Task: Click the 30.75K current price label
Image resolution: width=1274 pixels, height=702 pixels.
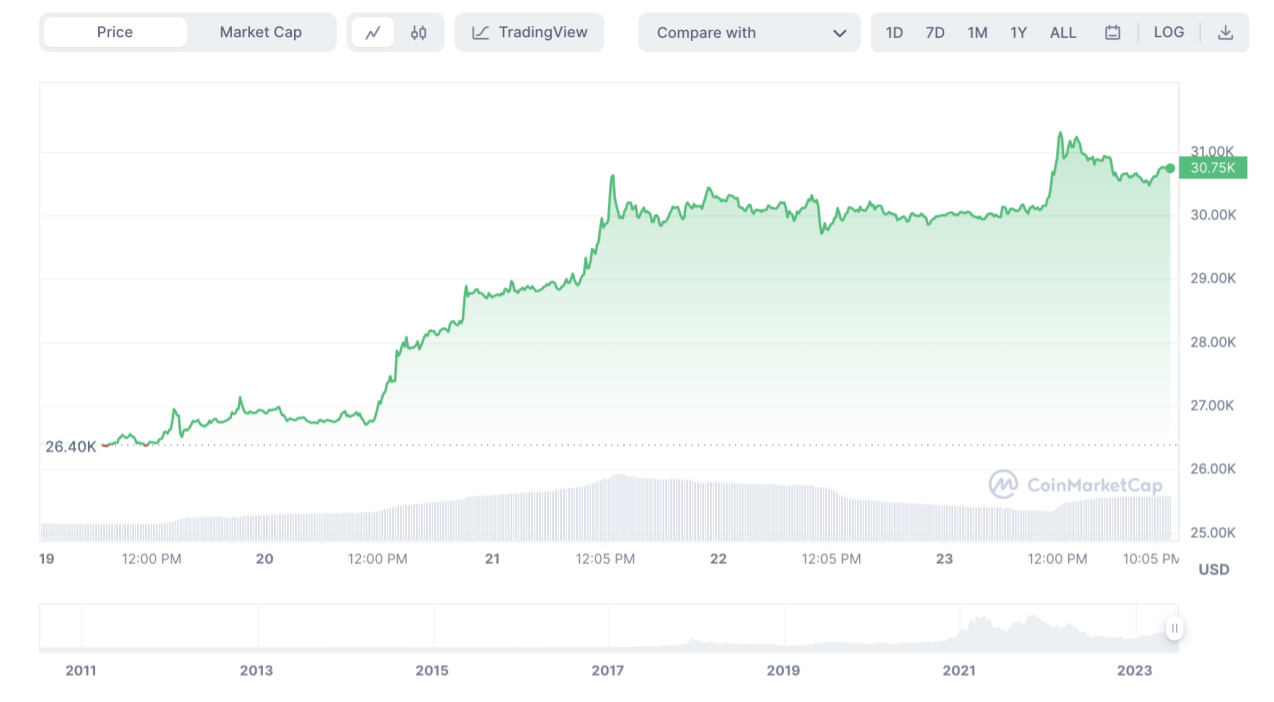Action: (1212, 168)
